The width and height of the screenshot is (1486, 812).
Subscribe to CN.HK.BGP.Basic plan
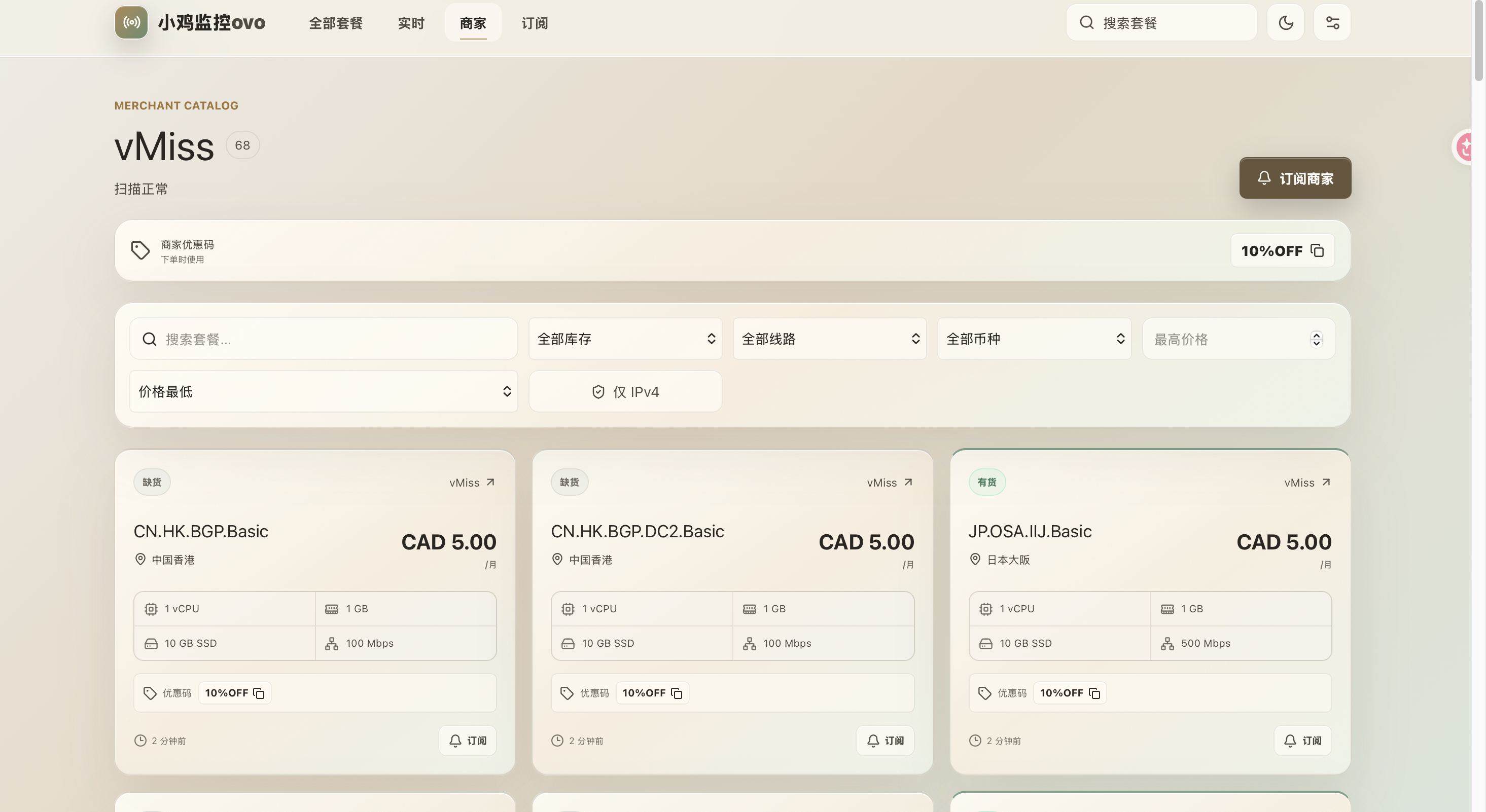click(x=468, y=741)
